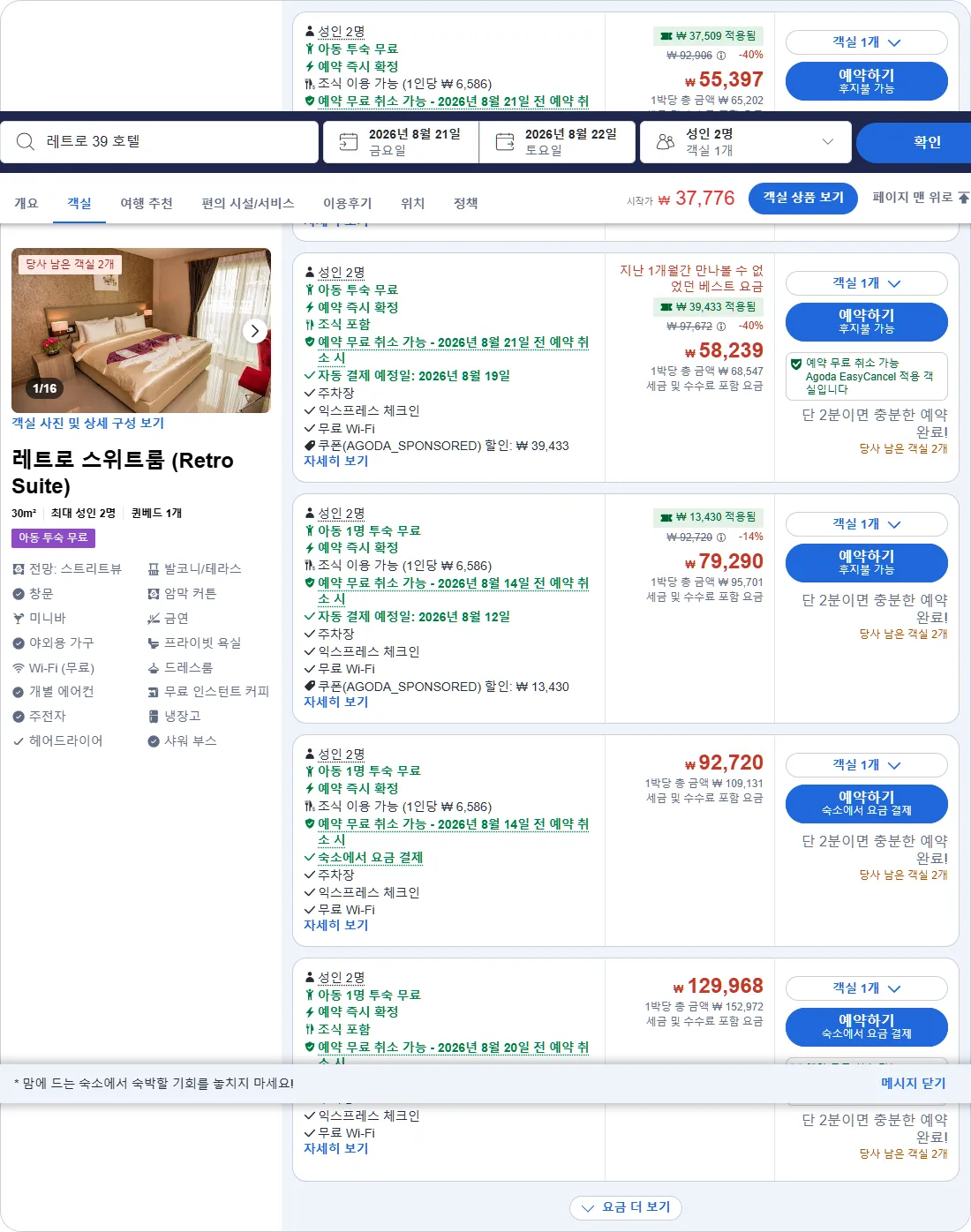Open the 2026년 8월 22일 check-out picker
971x1232 pixels.
coord(557,142)
